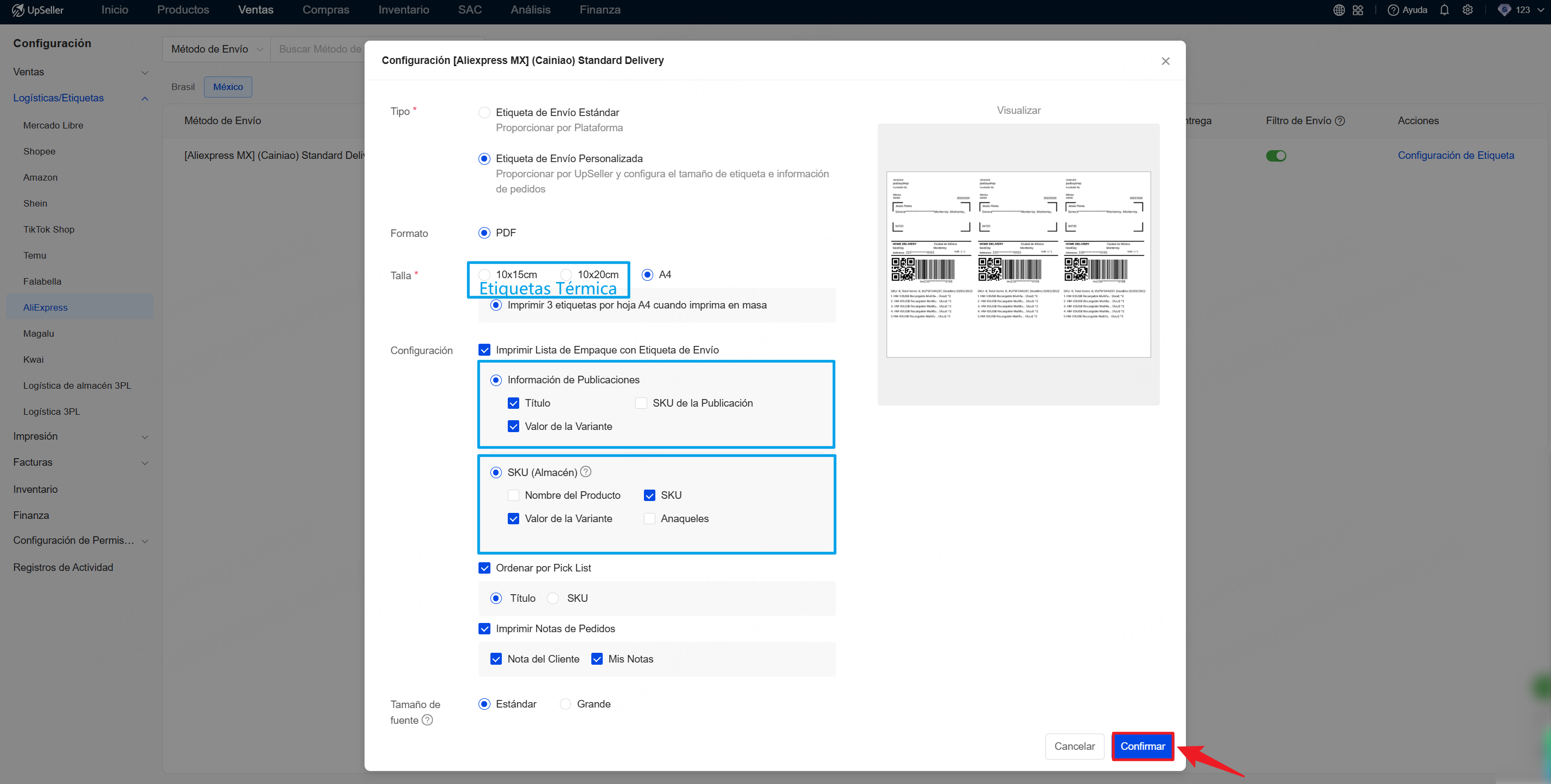Click the Ayuda help icon

click(1393, 10)
